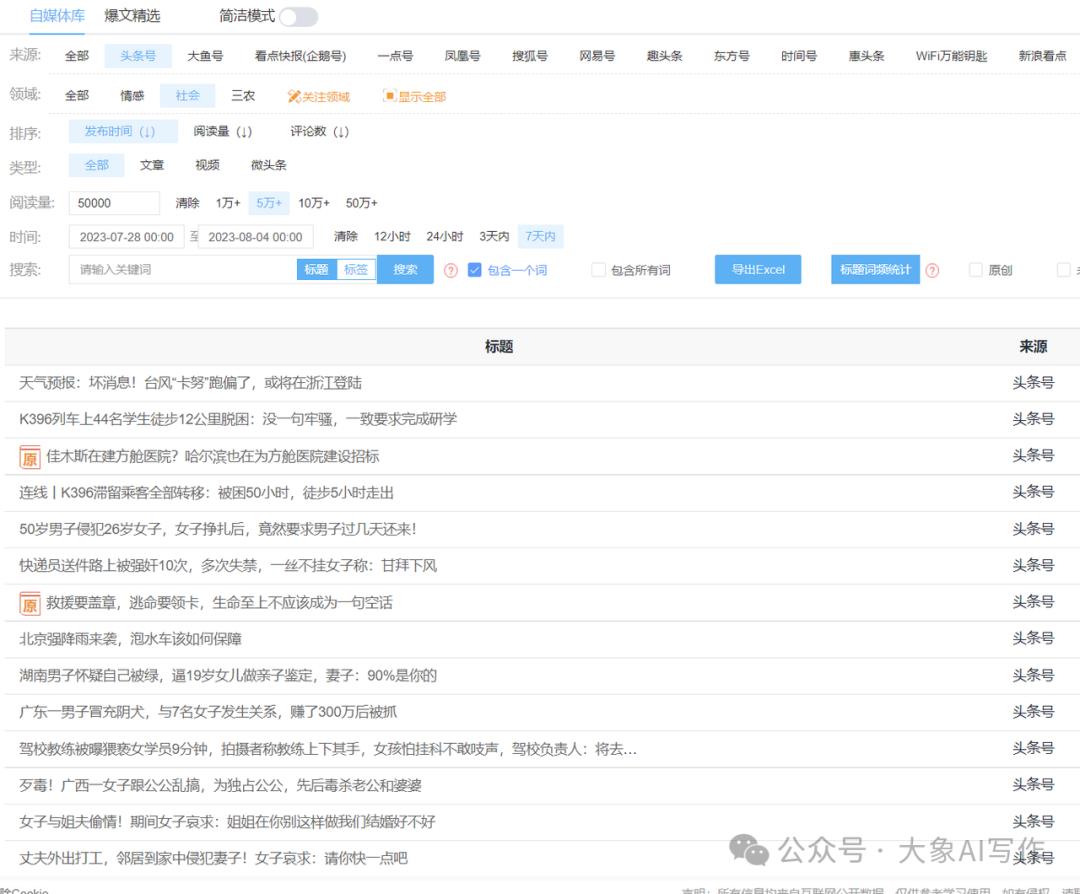Check the 原创 checkbox
1080x894 pixels.
[x=975, y=270]
